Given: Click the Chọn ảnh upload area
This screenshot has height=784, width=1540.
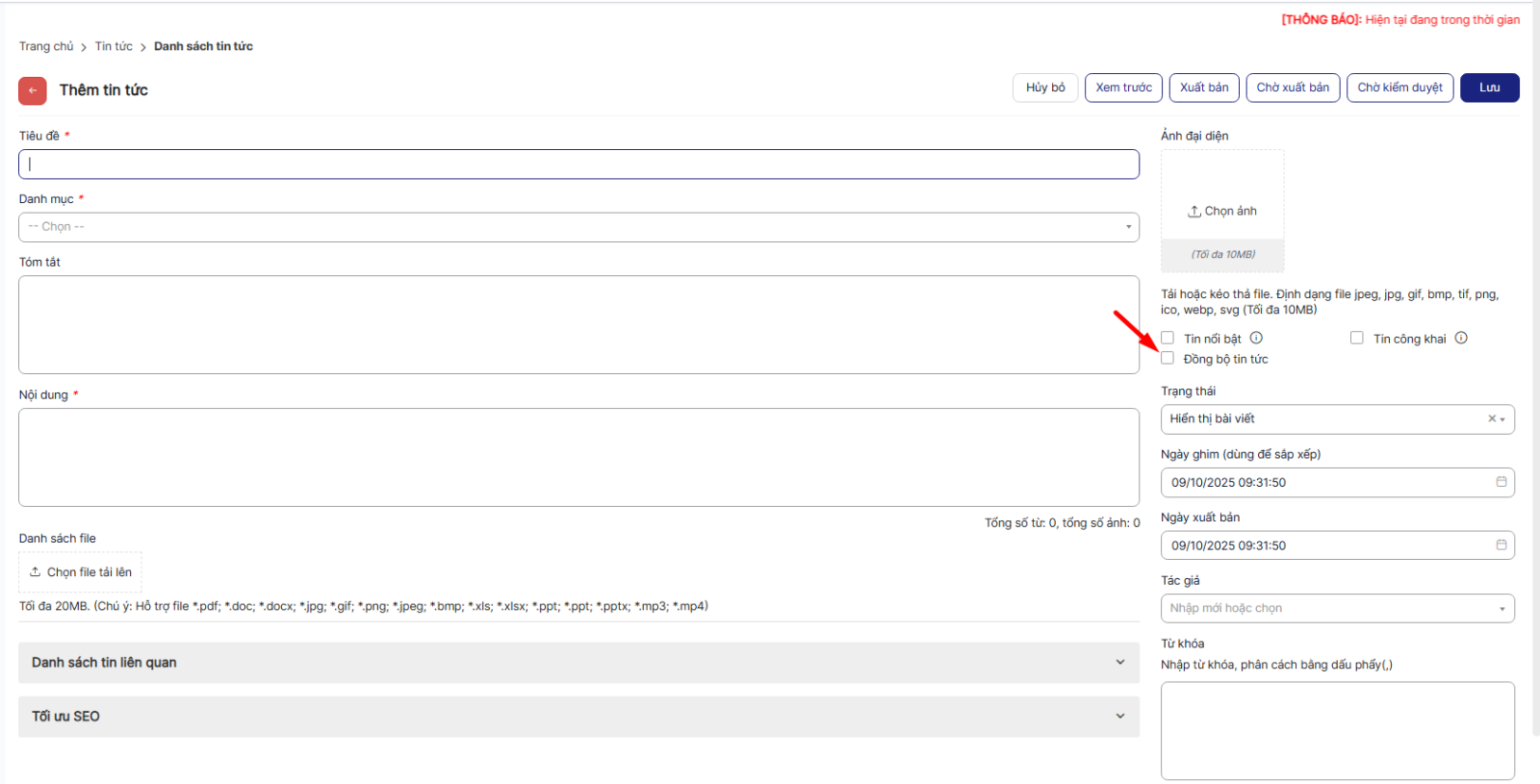Looking at the screenshot, I should tap(1222, 211).
